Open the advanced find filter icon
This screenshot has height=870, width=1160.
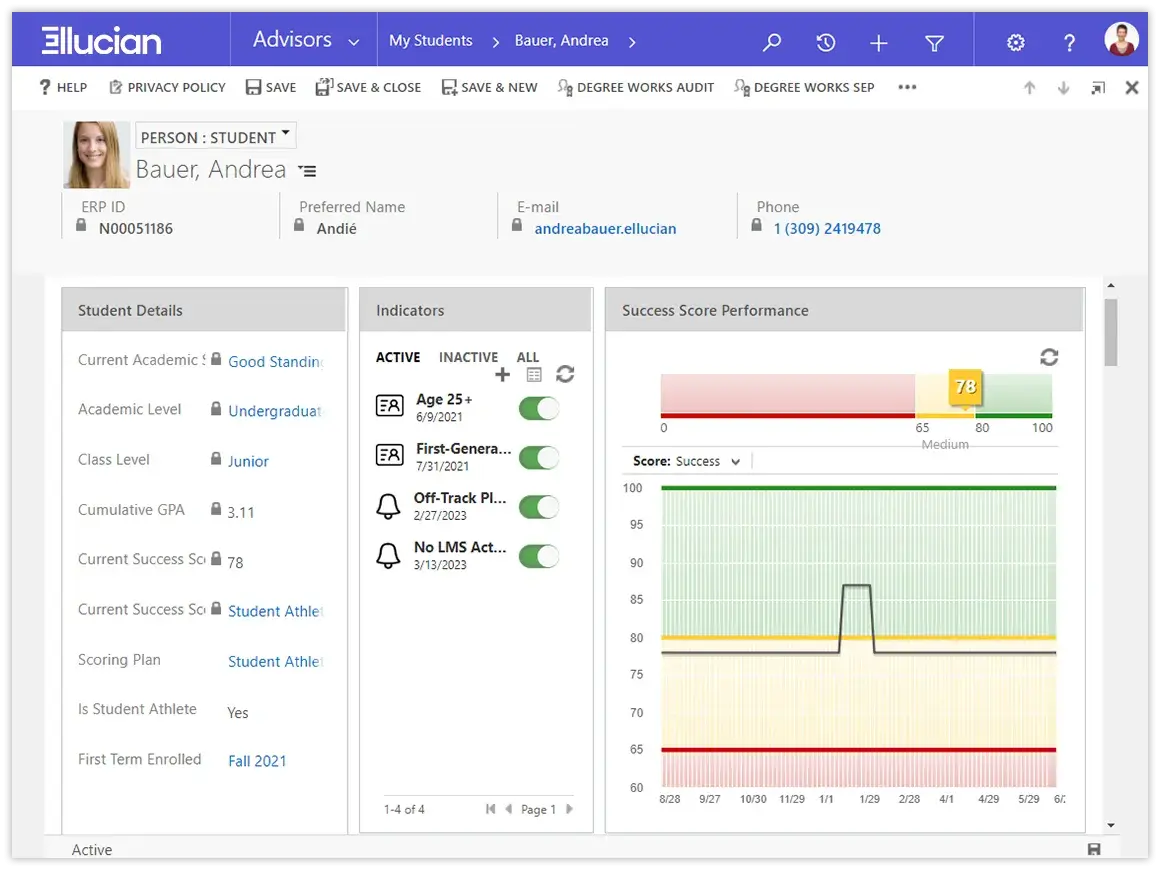click(934, 42)
